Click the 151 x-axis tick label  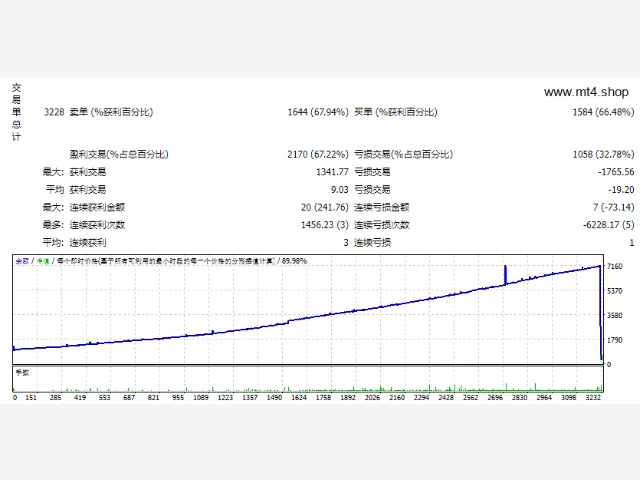(31, 397)
